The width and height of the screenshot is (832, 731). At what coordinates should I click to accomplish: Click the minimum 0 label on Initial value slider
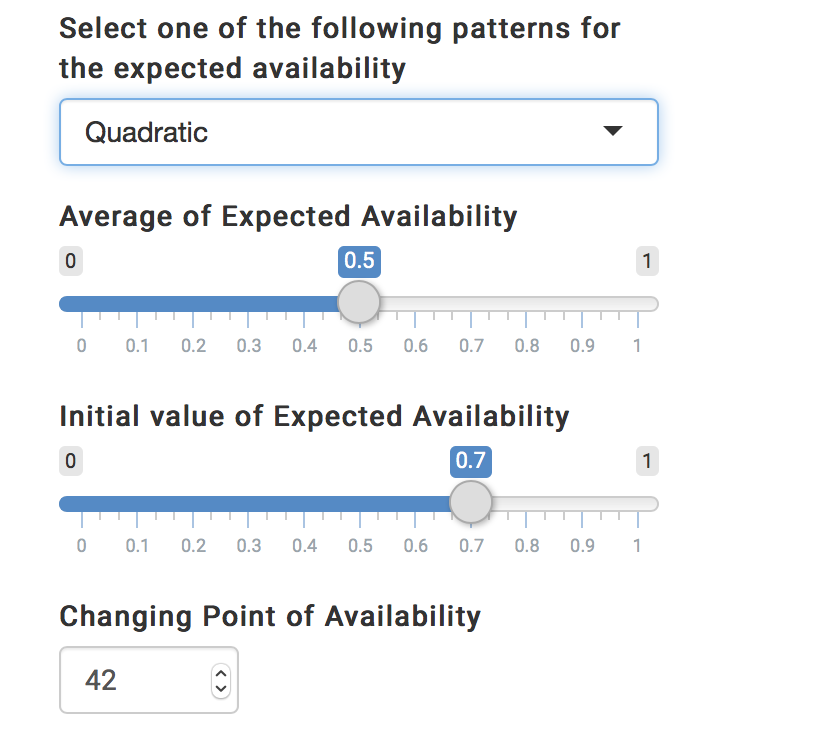pos(70,462)
